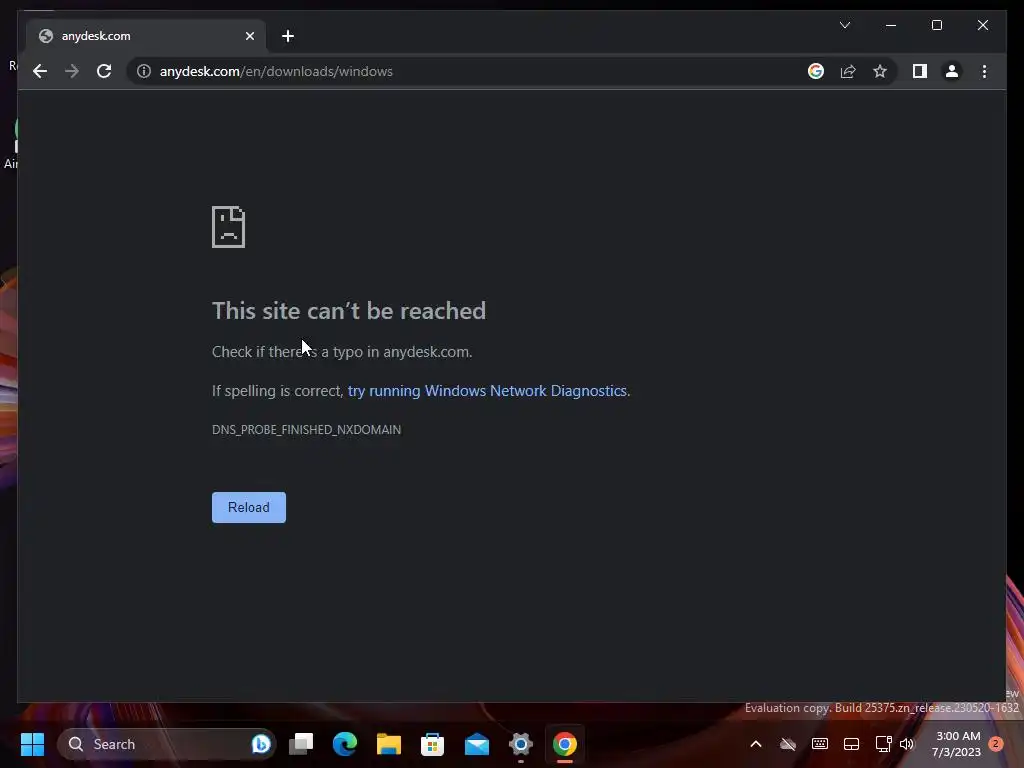Image resolution: width=1024 pixels, height=768 pixels.
Task: Click the virtual touchpad tray icon
Action: (x=851, y=744)
